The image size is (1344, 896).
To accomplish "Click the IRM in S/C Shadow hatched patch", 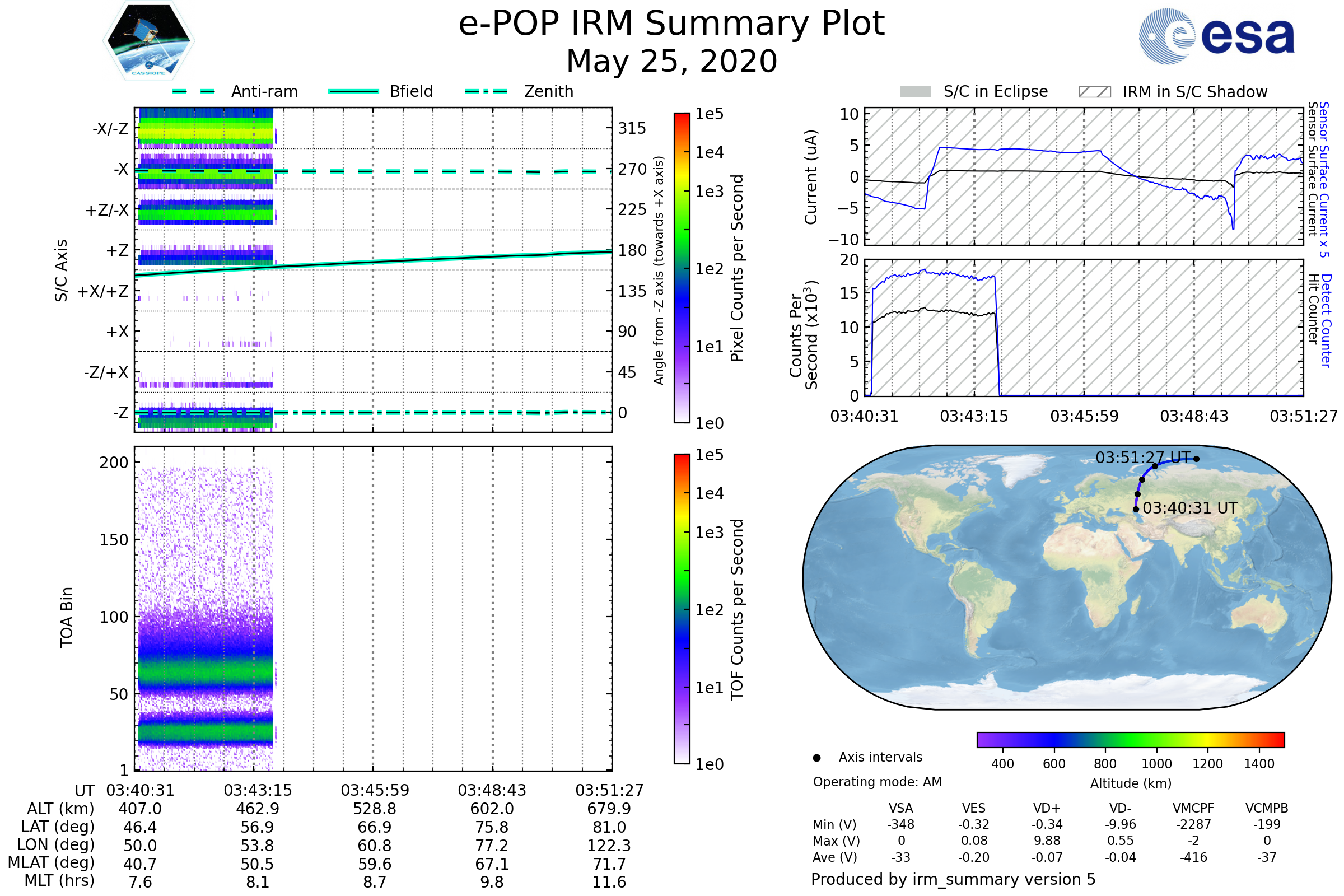I will pyautogui.click(x=1094, y=92).
